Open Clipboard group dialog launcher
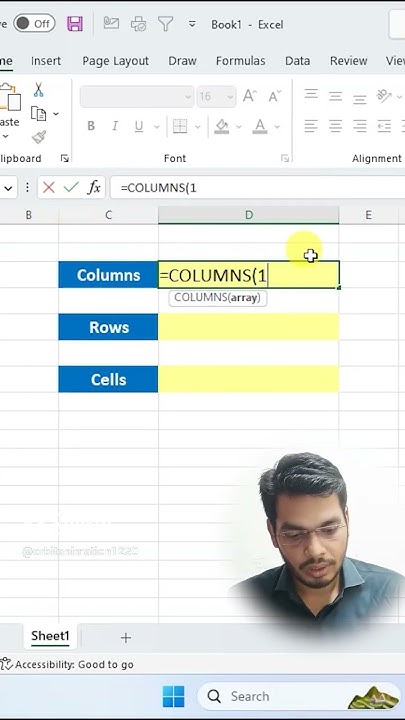The width and height of the screenshot is (405, 720). (x=64, y=158)
